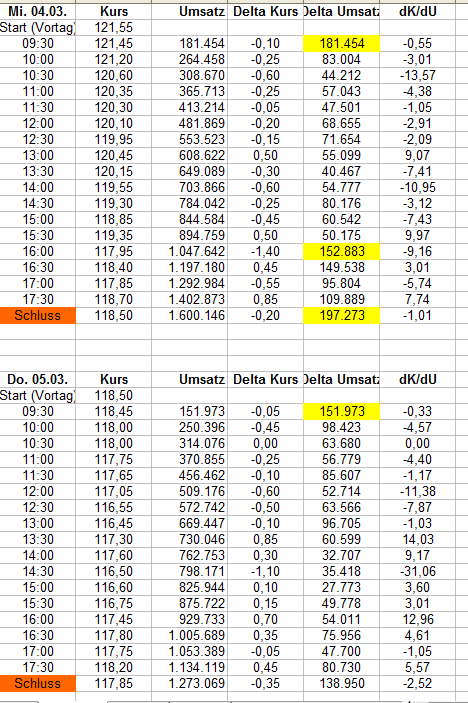Select Delta Umsatz value 71.654
468x703 pixels.
342,139
